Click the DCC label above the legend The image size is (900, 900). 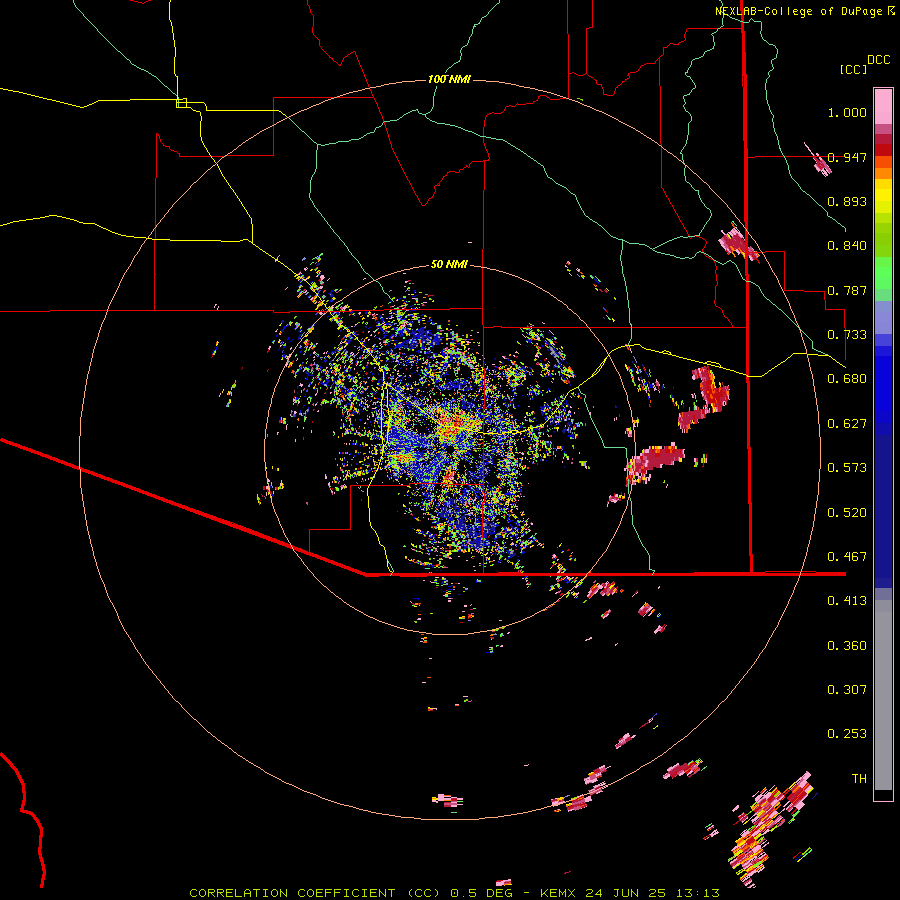click(x=878, y=60)
